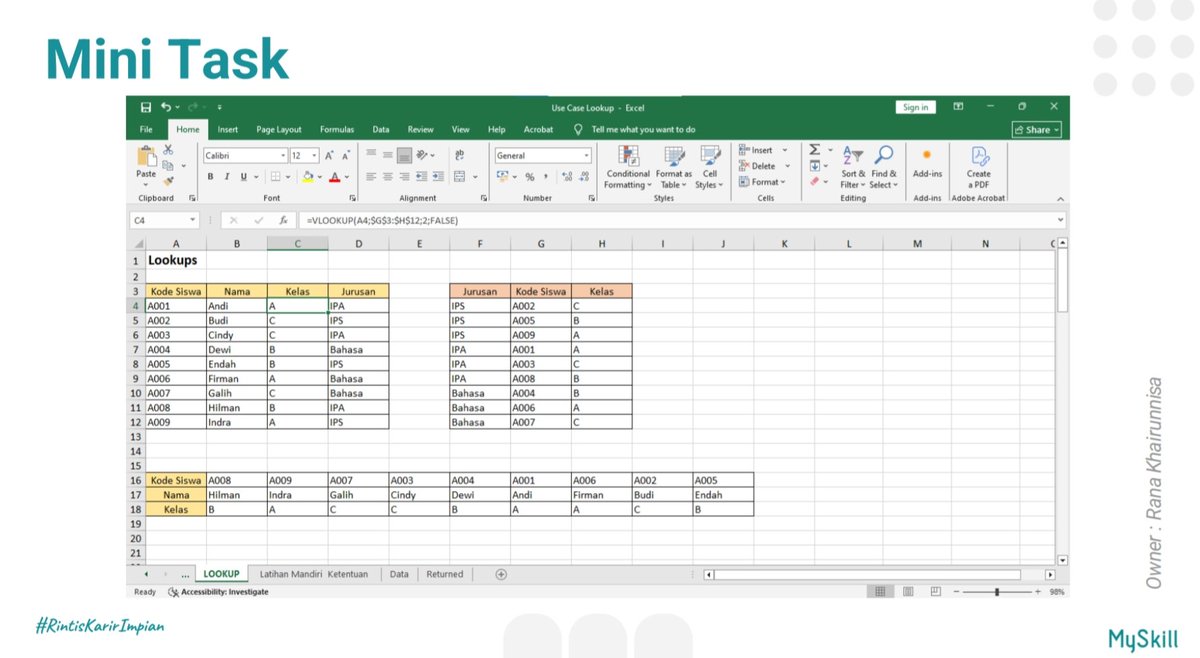Screen dimensions: 1200x658
Task: Open Font dialog launcher icon
Action: point(352,199)
